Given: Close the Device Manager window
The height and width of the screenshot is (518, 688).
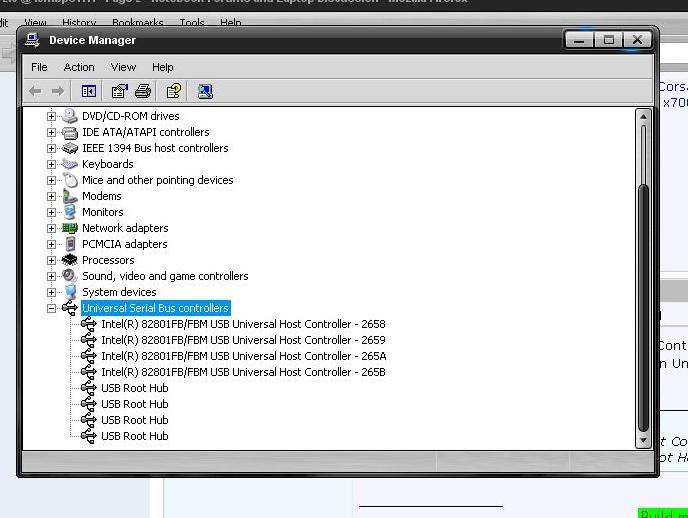Looking at the screenshot, I should point(638,40).
